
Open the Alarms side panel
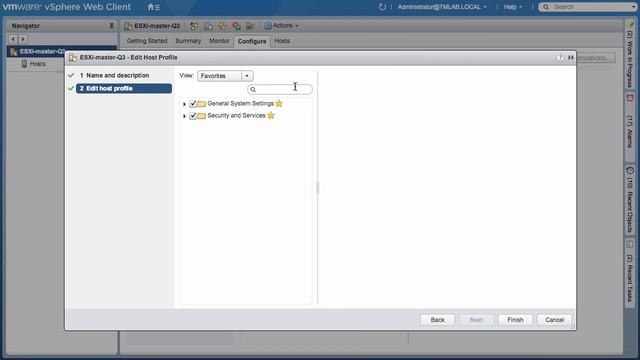point(630,127)
